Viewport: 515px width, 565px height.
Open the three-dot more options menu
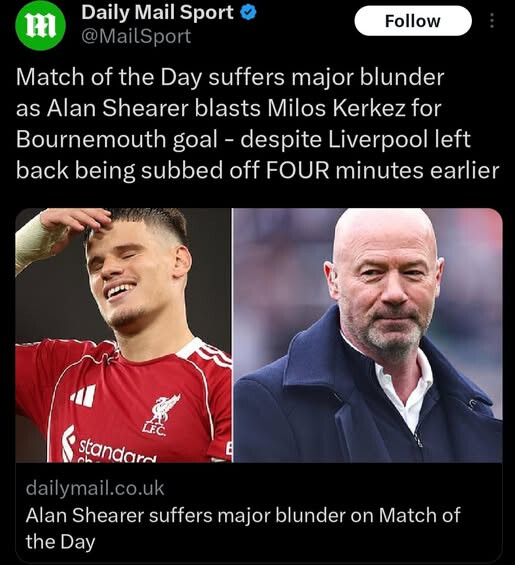[492, 21]
